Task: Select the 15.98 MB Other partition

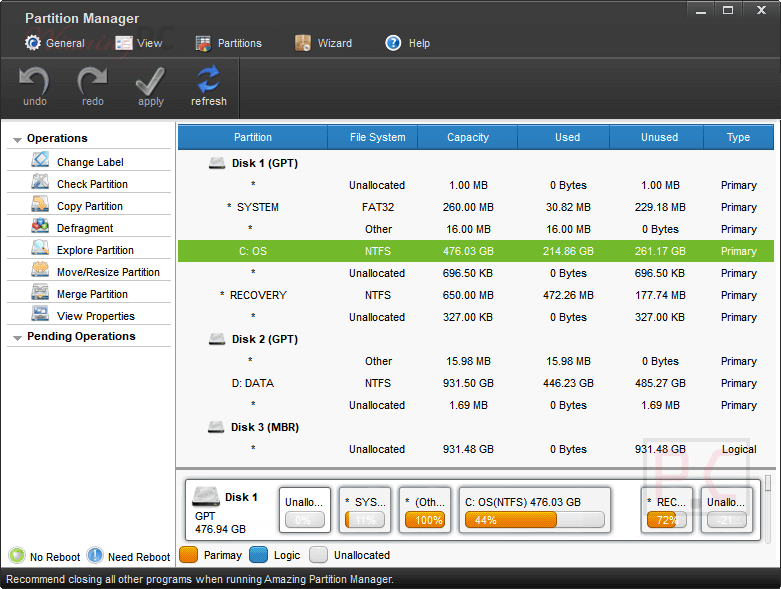Action: 476,361
